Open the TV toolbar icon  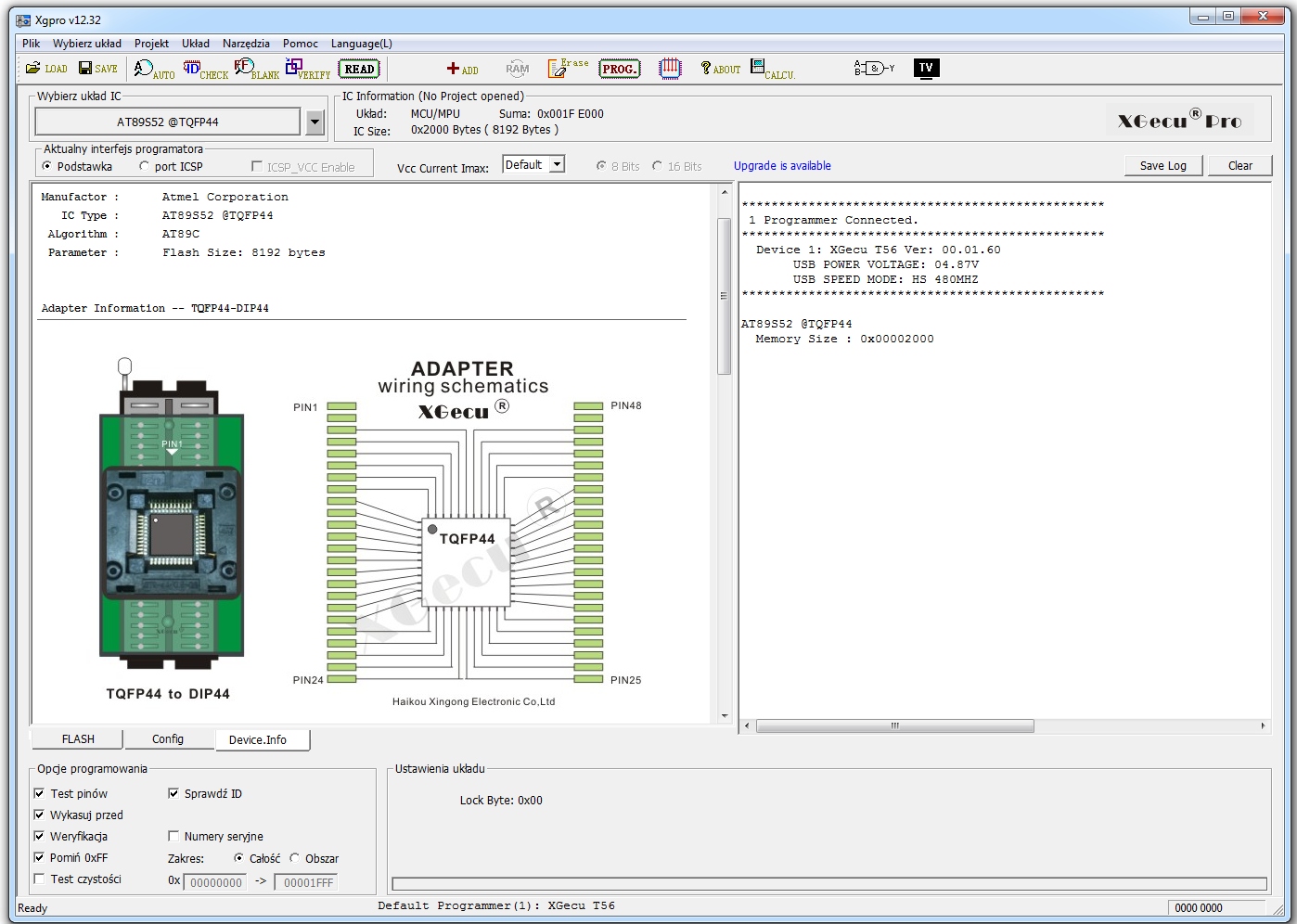pyautogui.click(x=926, y=68)
